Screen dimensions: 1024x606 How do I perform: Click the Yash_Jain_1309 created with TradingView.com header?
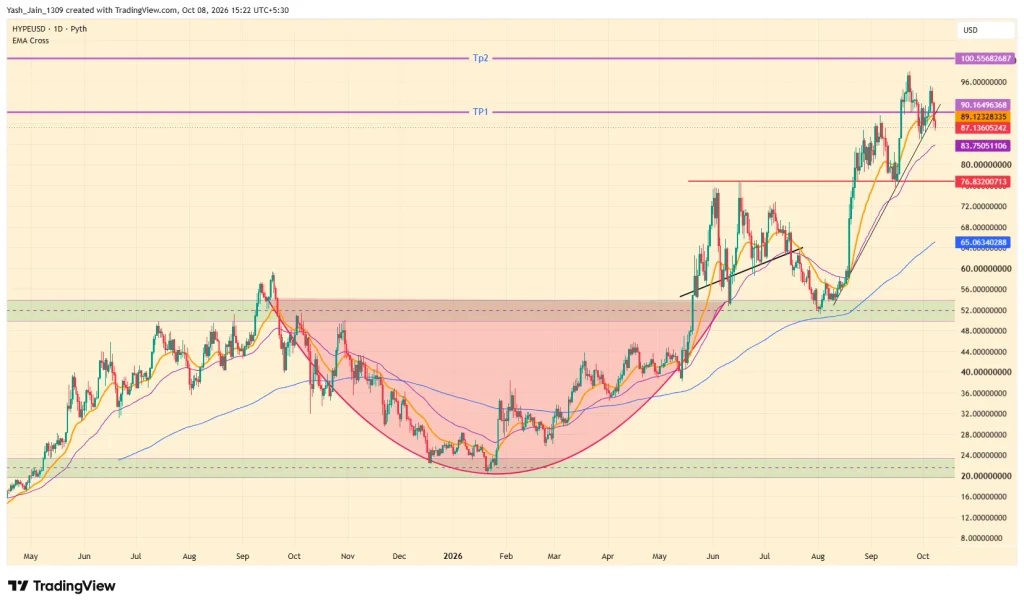click(148, 10)
